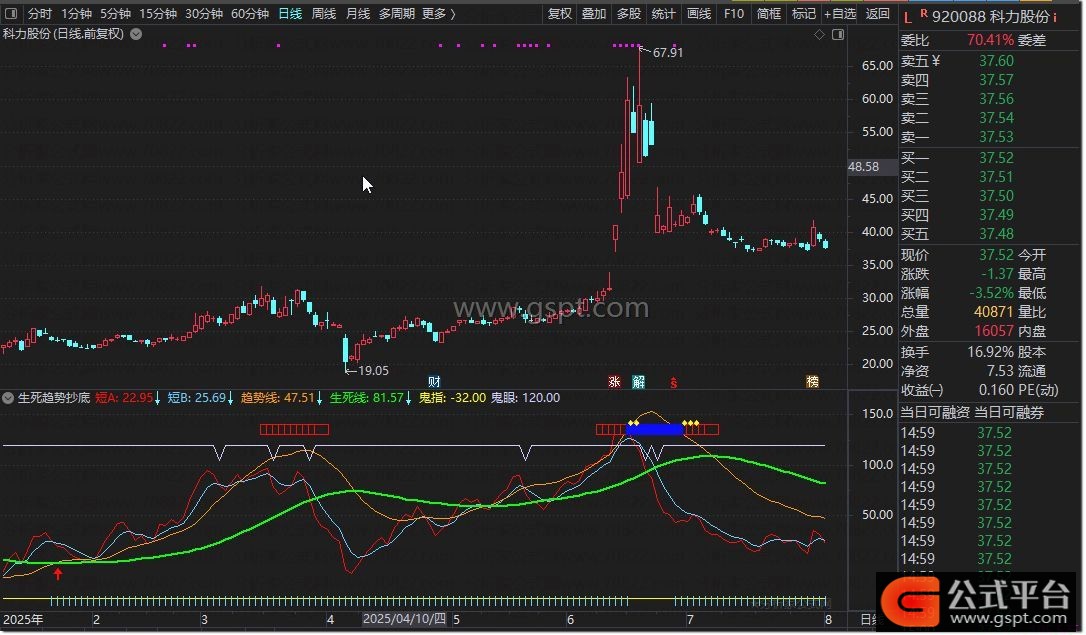Click the 榜 event marker on chart
This screenshot has height=635, width=1086.
(x=812, y=381)
